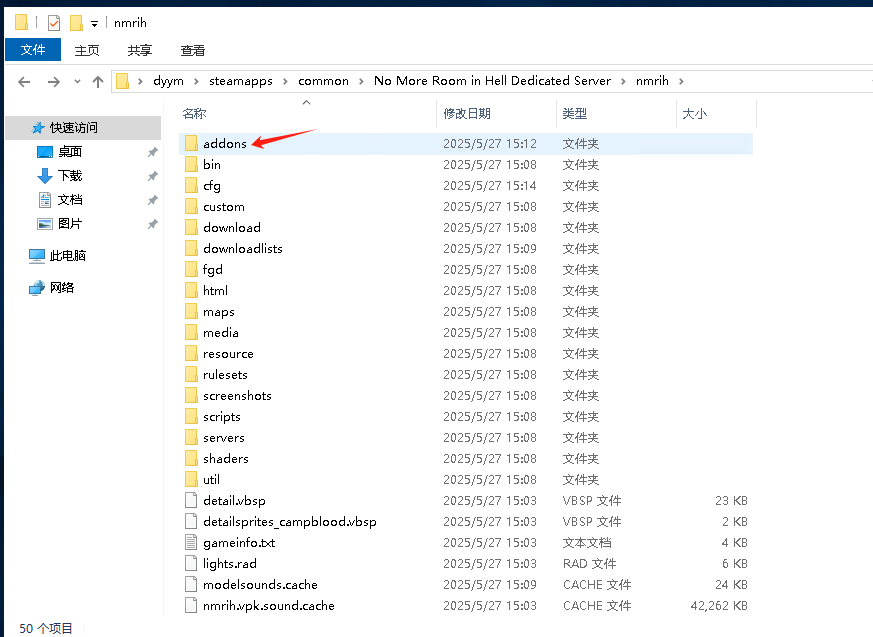Open the quick access toolbar dropdown arrow
Screen dimensions: 873x637
click(x=94, y=23)
